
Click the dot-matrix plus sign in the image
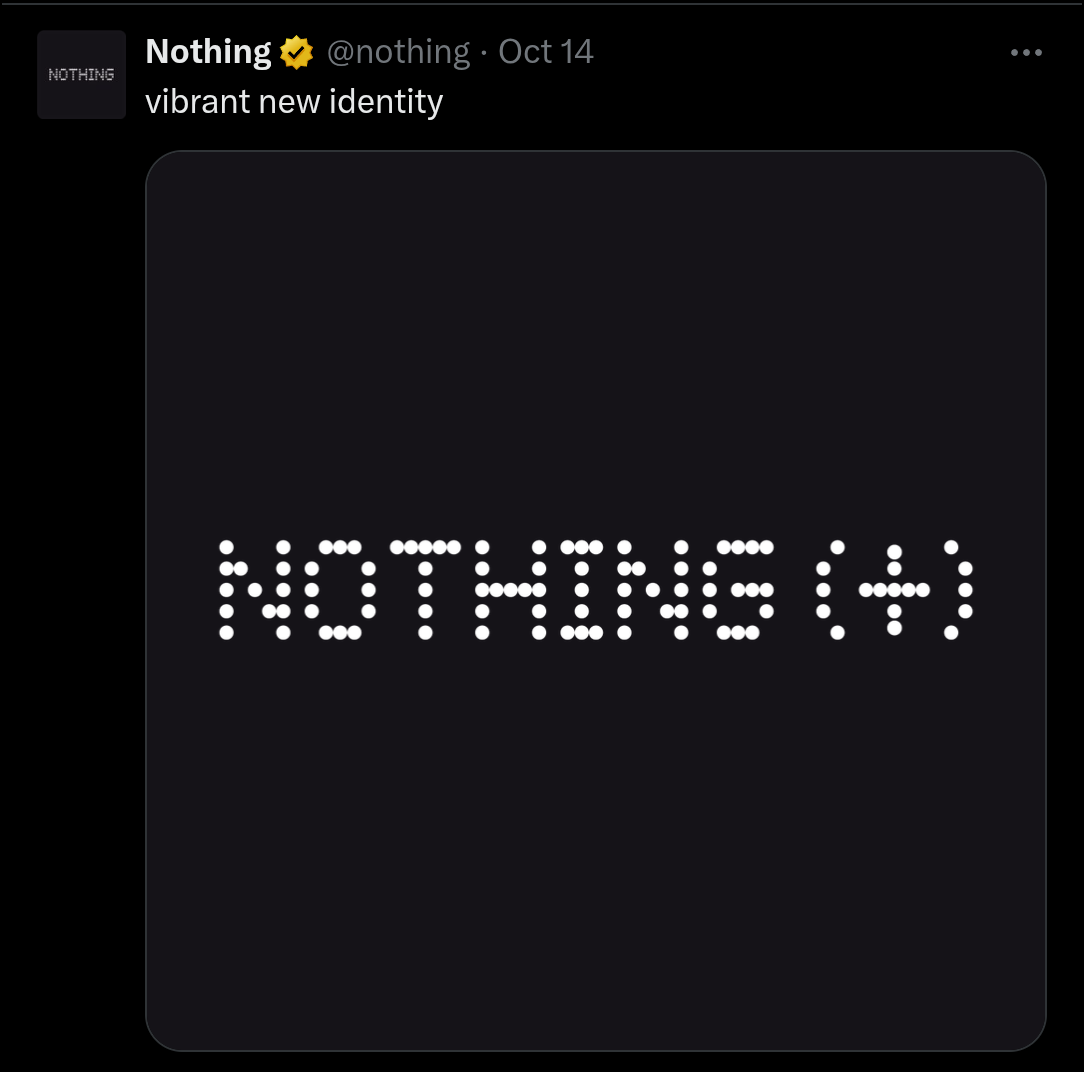click(x=894, y=590)
